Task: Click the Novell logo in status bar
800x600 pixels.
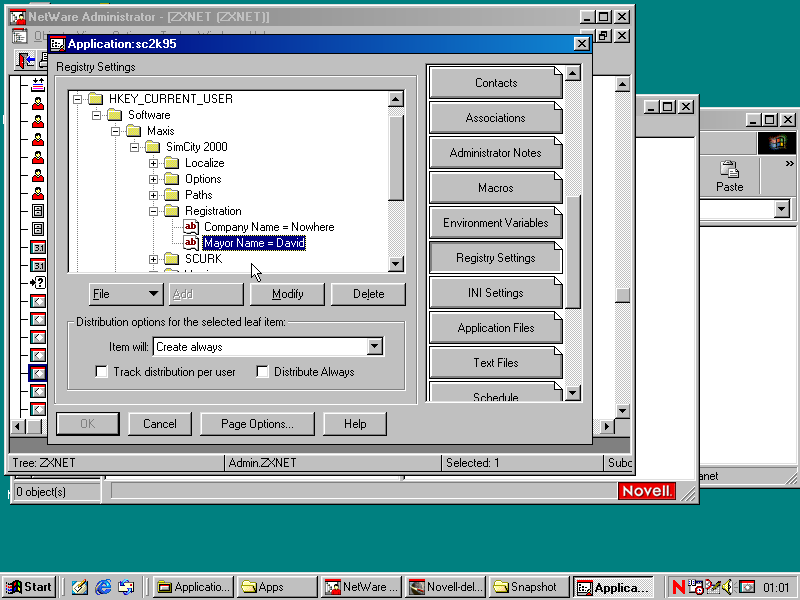Action: click(646, 491)
